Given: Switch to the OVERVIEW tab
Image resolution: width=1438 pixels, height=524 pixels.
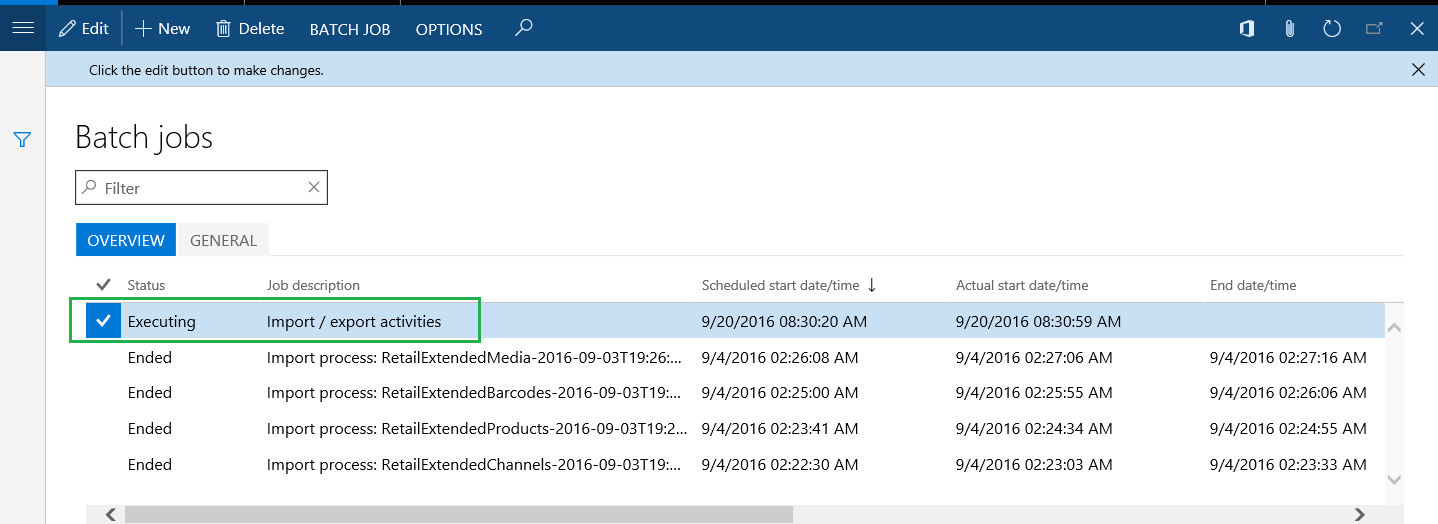Looking at the screenshot, I should pos(126,240).
